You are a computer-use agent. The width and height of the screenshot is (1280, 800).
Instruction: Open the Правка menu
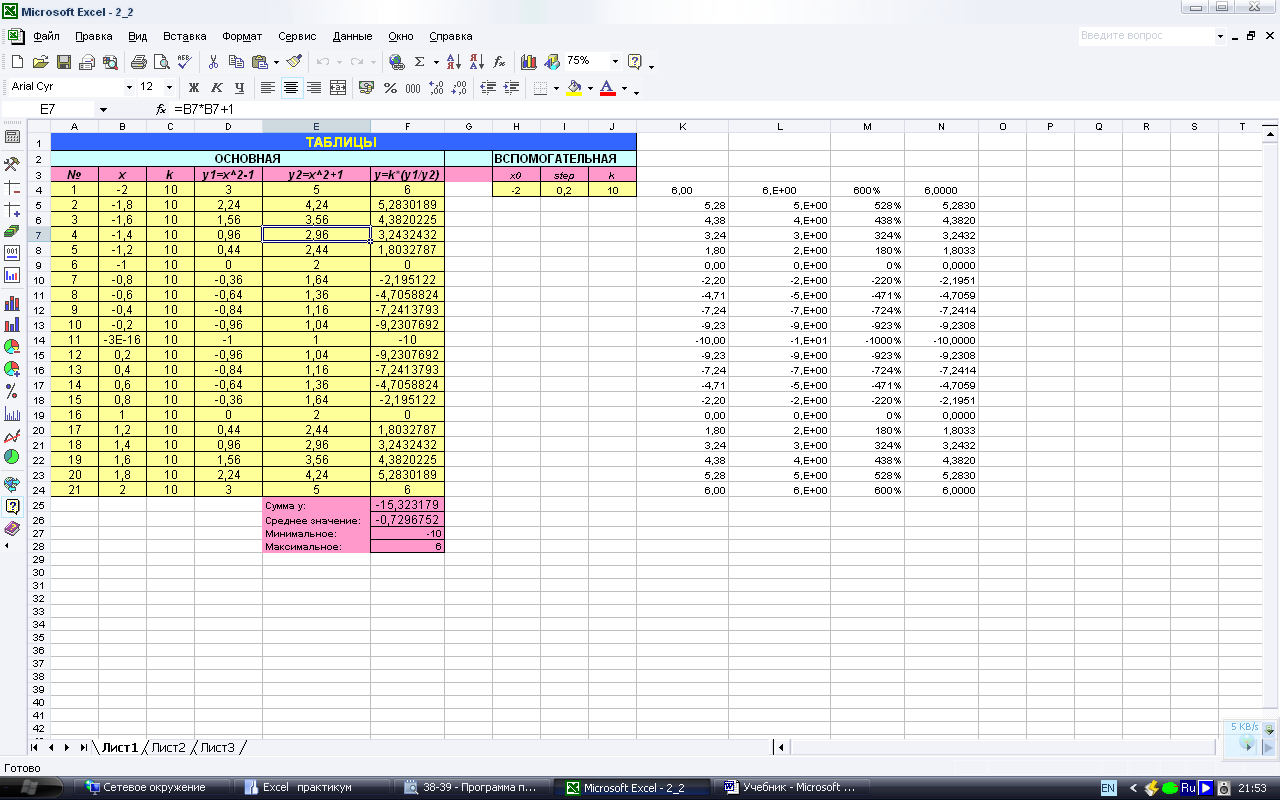[x=94, y=36]
